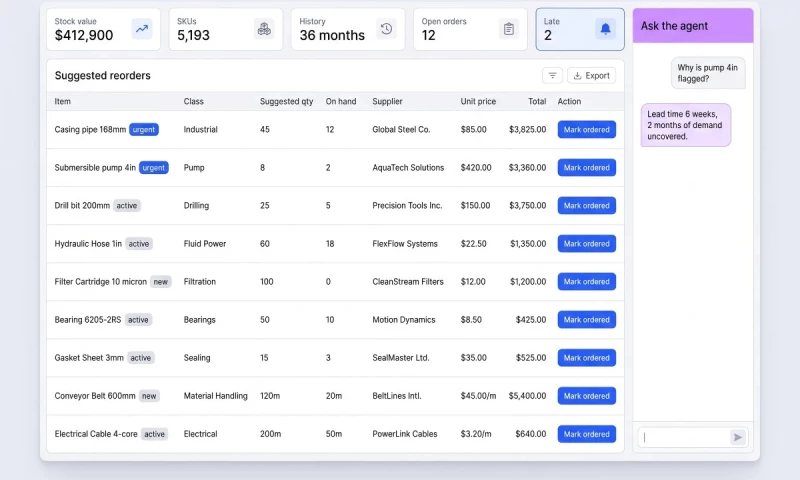Mark Bearing 6205-2RS as ordered
This screenshot has height=480, width=800.
click(586, 320)
